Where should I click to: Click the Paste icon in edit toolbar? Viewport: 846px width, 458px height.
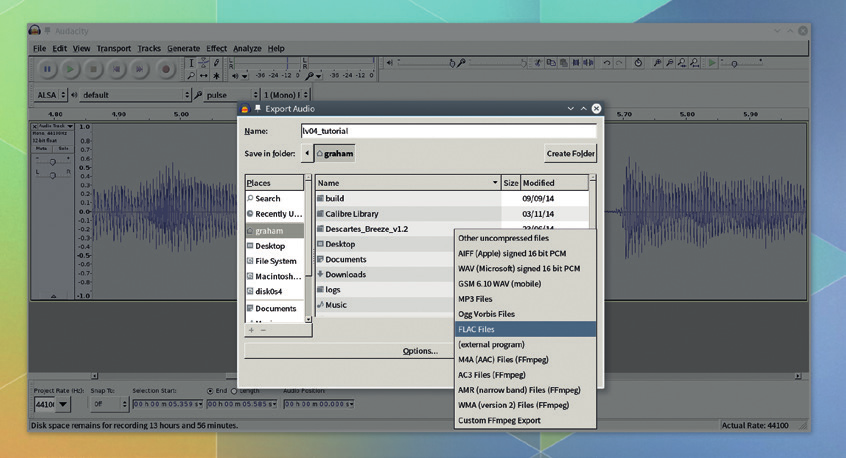pos(563,63)
